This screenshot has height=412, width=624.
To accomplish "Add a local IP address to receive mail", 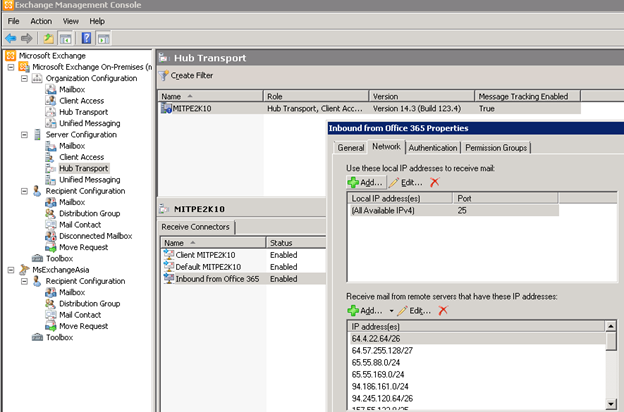I will coord(365,182).
